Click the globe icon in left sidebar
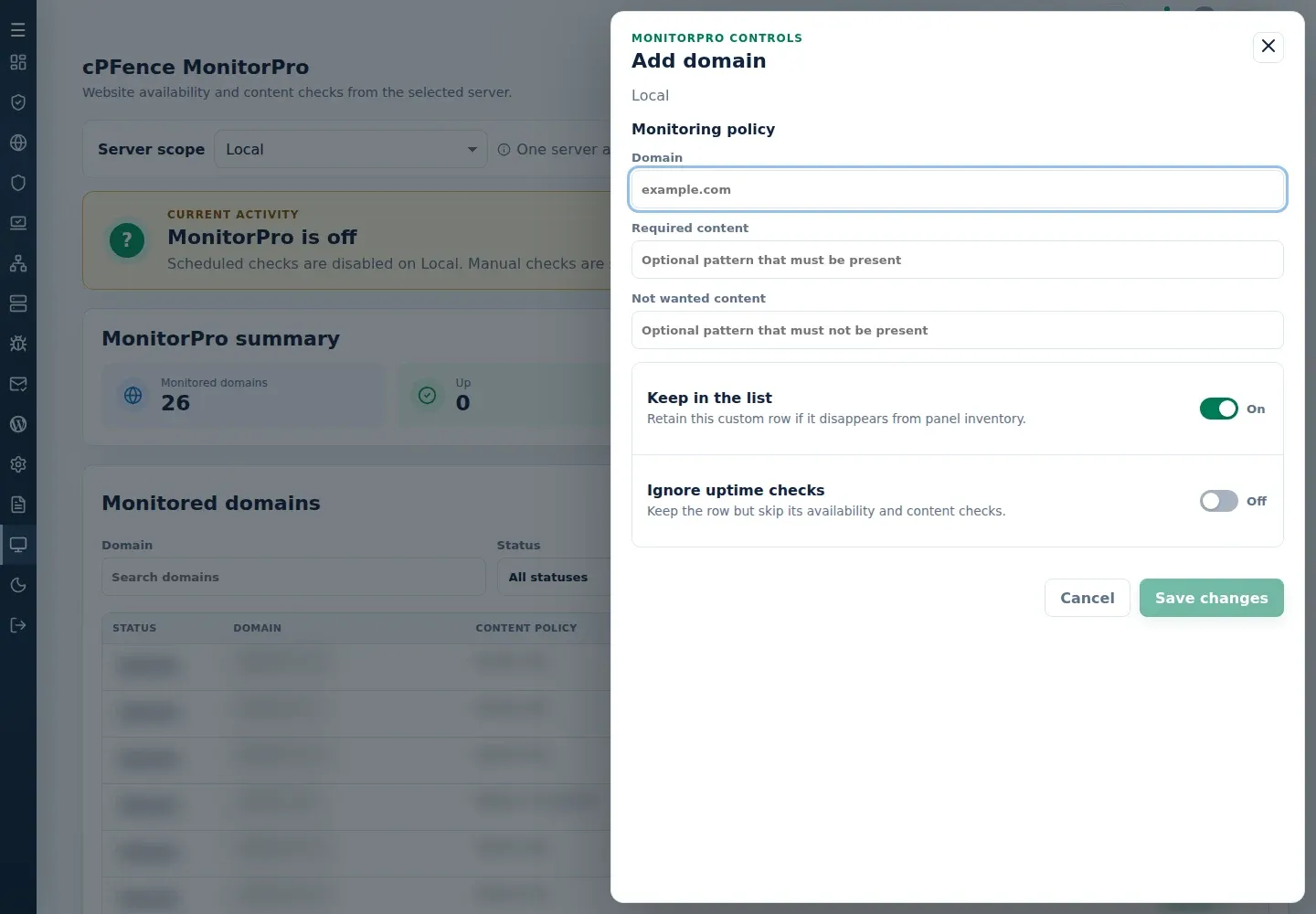The image size is (1316, 914). coord(18,143)
